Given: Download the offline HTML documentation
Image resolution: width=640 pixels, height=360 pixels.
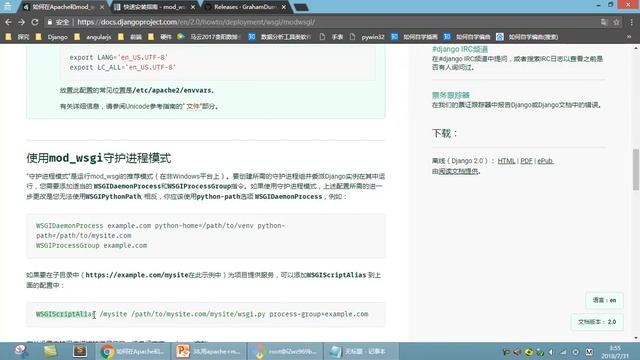Looking at the screenshot, I should click(x=506, y=161).
